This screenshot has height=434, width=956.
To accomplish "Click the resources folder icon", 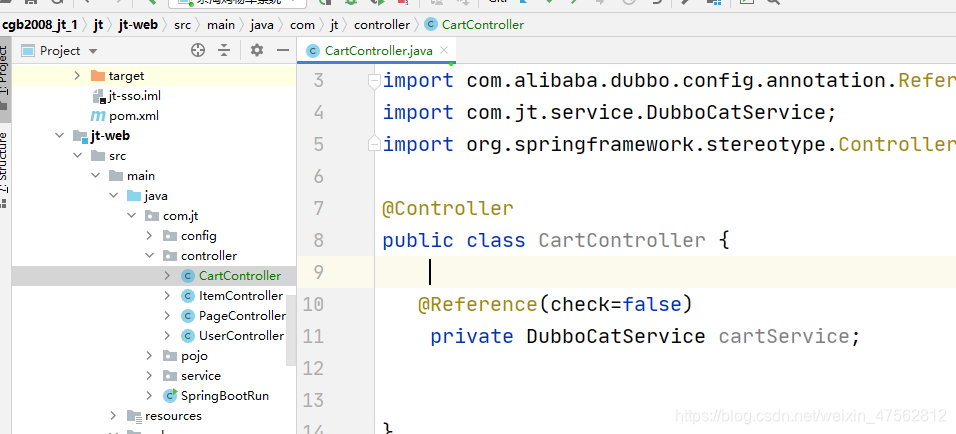I will tap(134, 416).
